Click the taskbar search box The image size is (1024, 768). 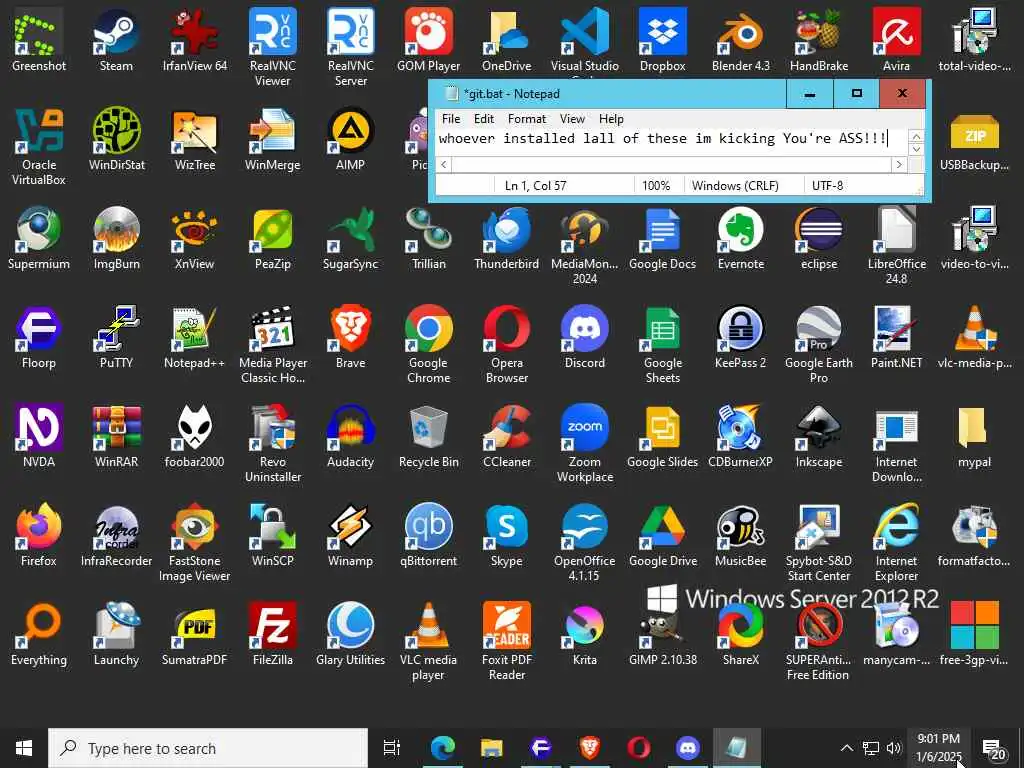click(x=208, y=748)
